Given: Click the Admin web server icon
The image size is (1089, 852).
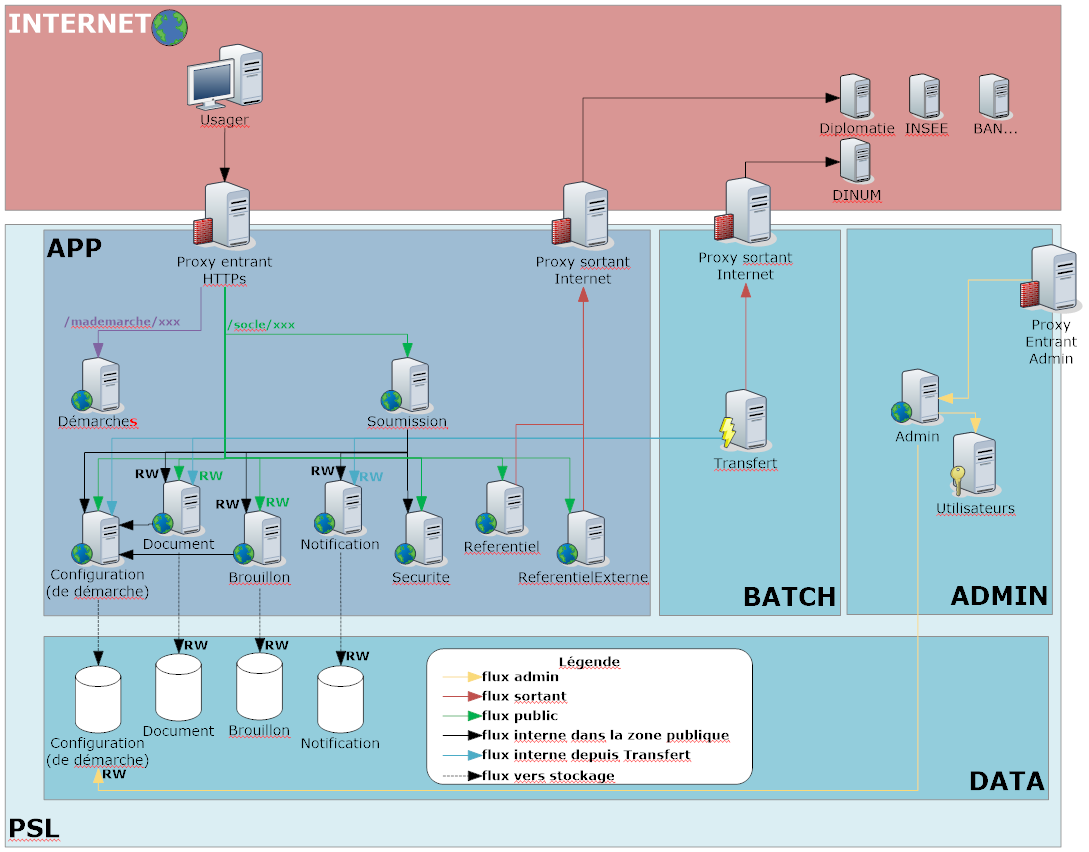Looking at the screenshot, I should pyautogui.click(x=917, y=398).
